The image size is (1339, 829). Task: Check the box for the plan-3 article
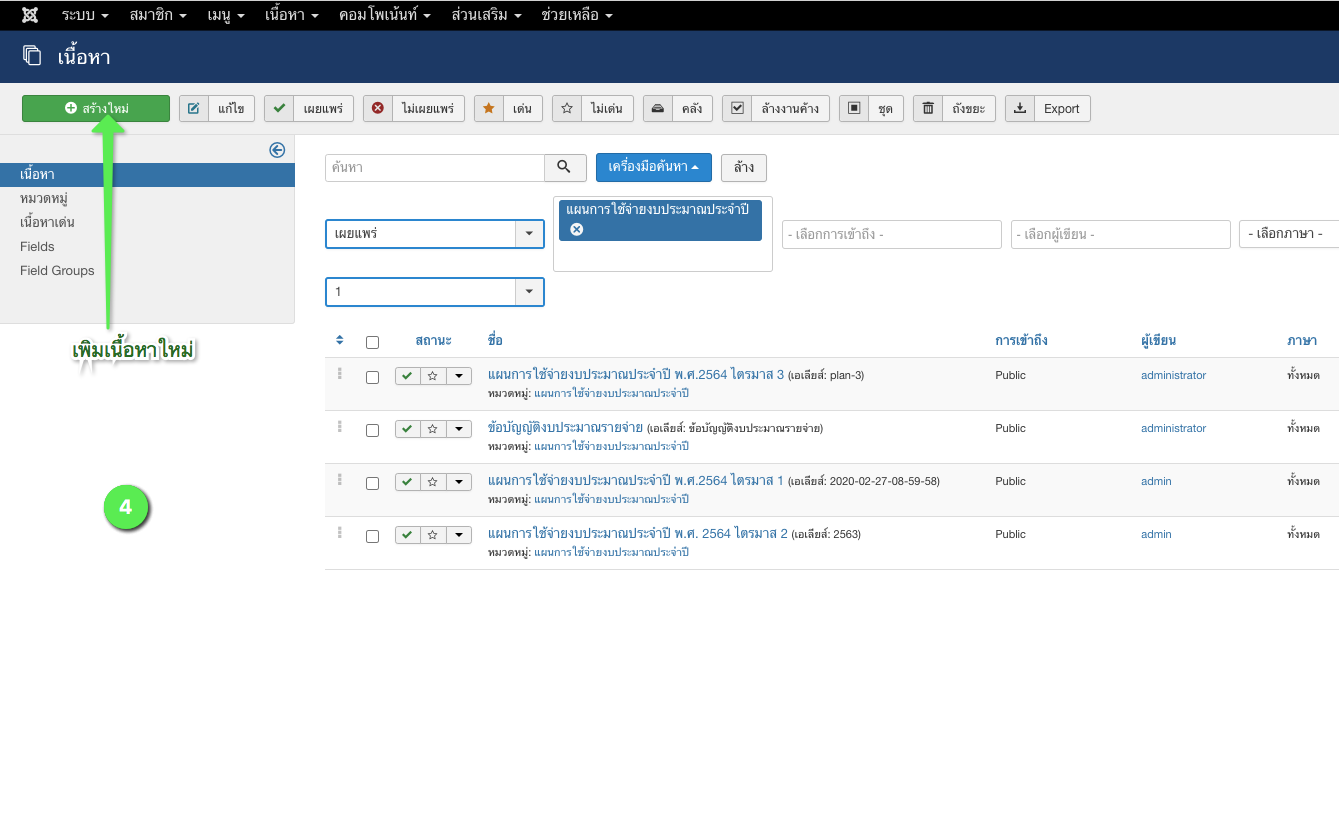pos(372,378)
